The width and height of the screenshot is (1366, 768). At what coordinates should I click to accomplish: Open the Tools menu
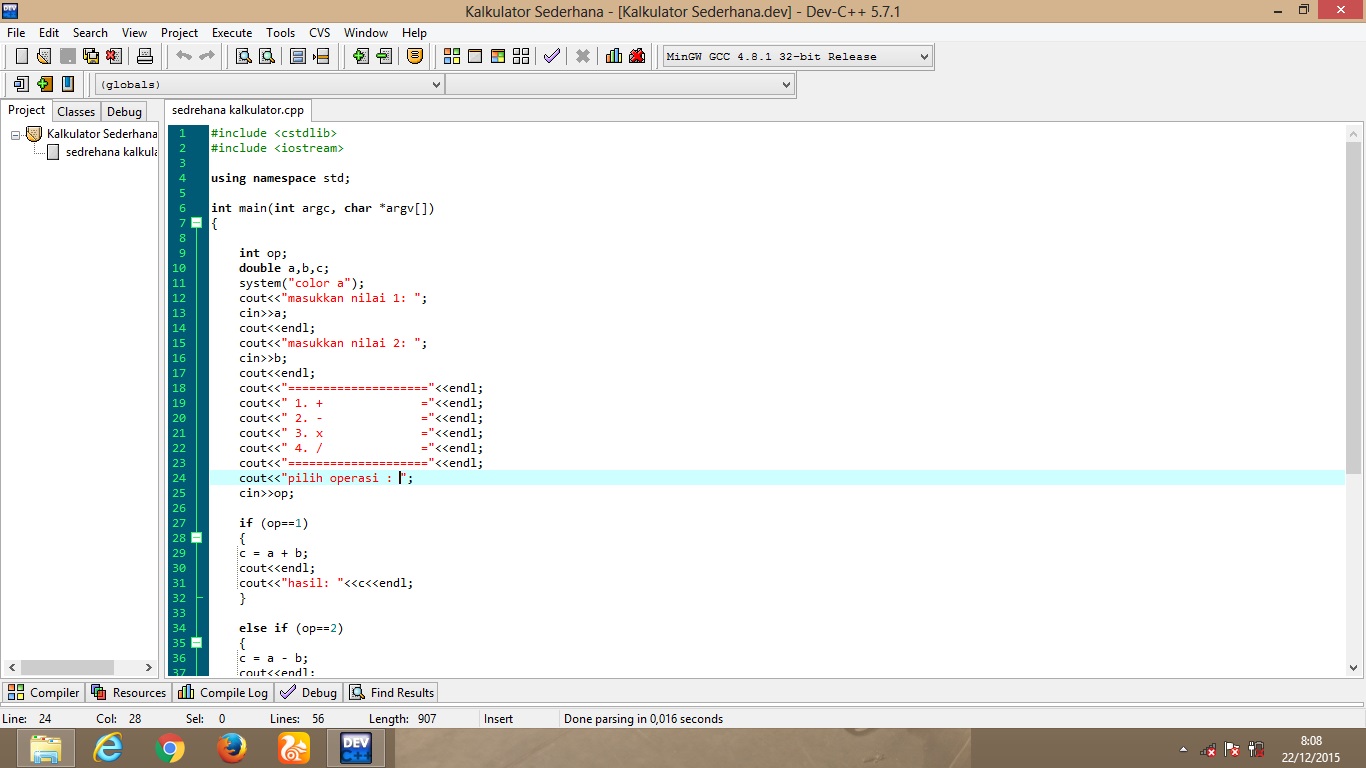point(280,32)
